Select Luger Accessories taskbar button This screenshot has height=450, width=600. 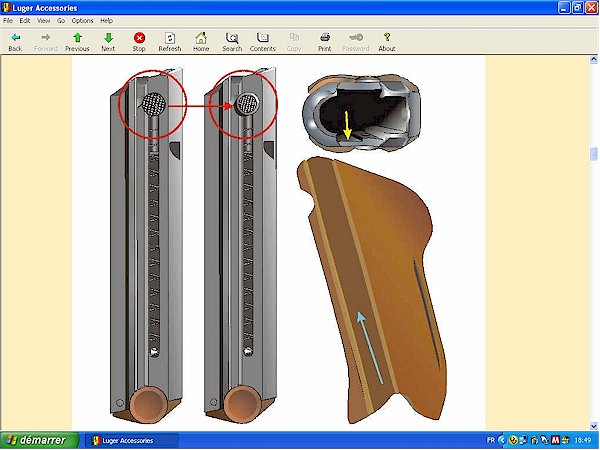tap(131, 440)
